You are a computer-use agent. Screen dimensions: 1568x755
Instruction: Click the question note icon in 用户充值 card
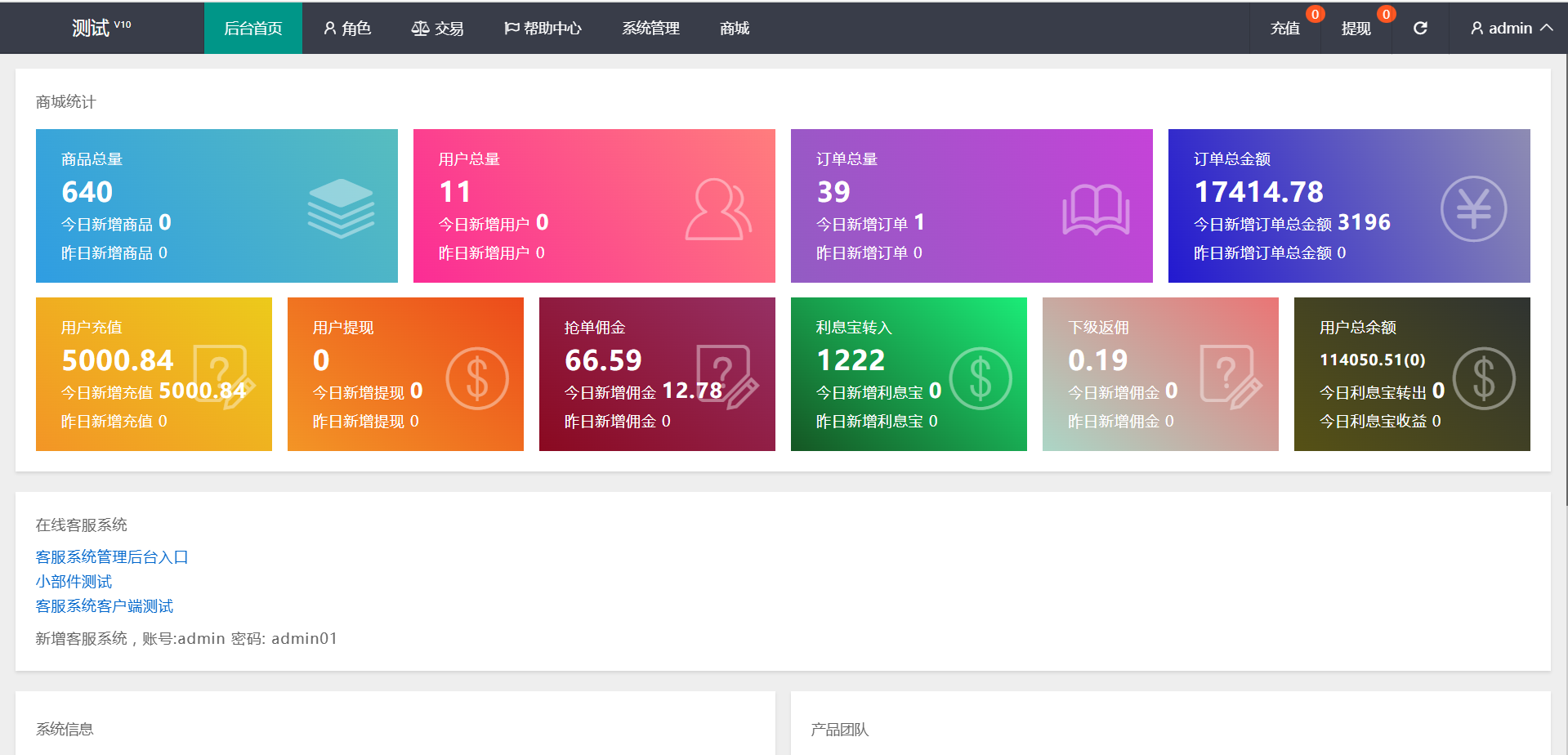pyautogui.click(x=224, y=377)
